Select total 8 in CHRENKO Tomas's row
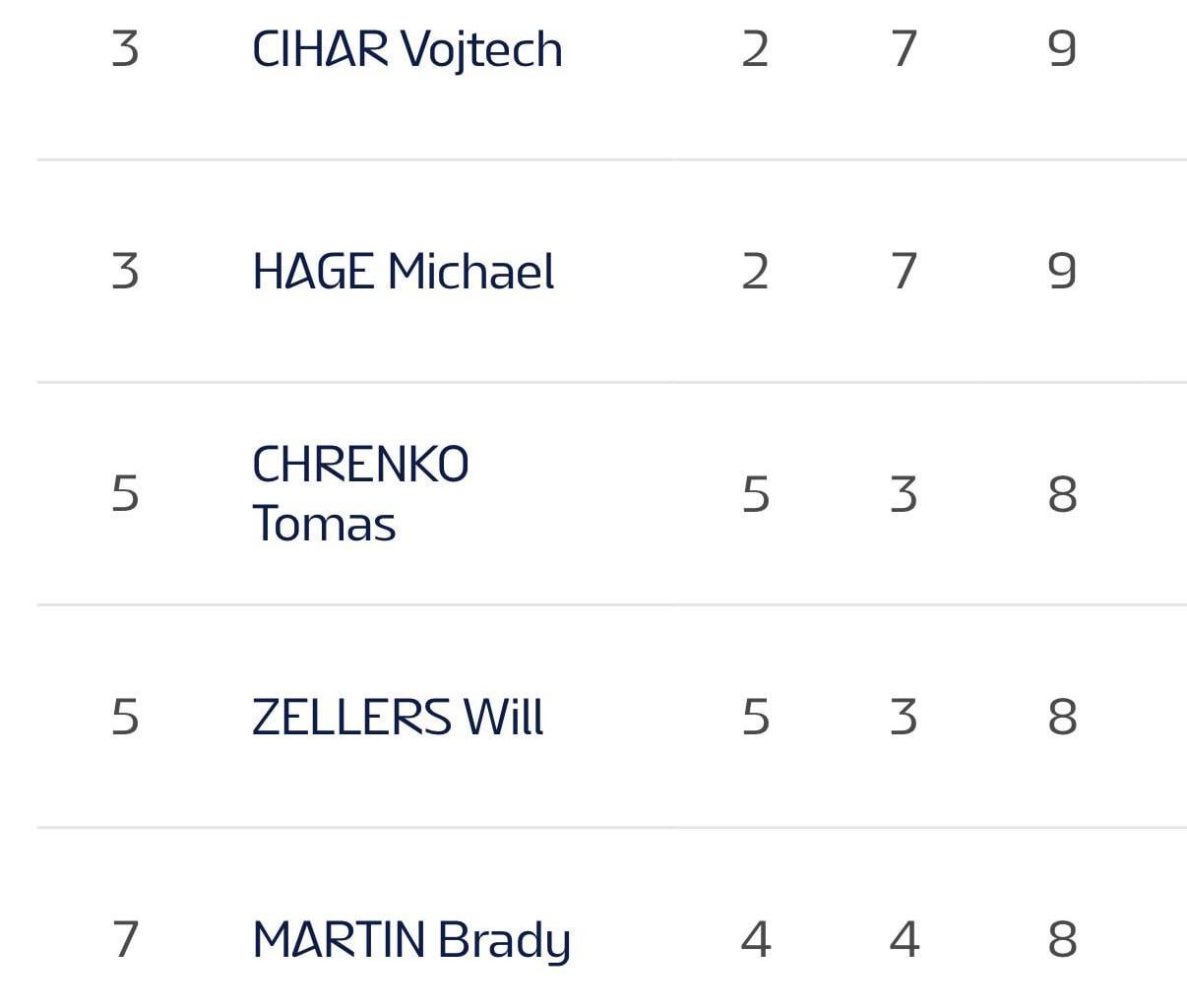The height and width of the screenshot is (1008, 1187). click(x=1062, y=494)
